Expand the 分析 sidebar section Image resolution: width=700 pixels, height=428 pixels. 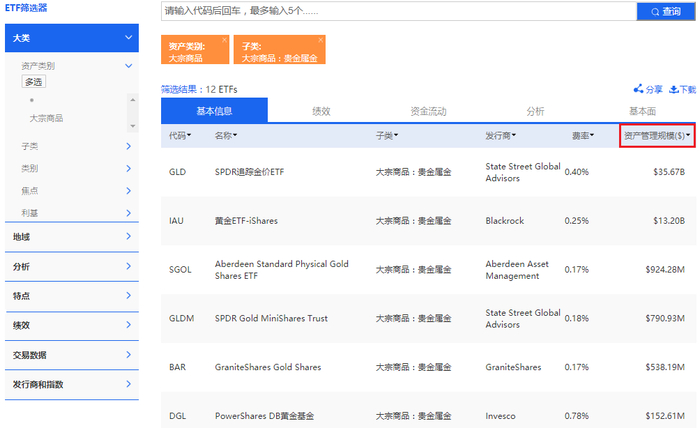[x=72, y=266]
